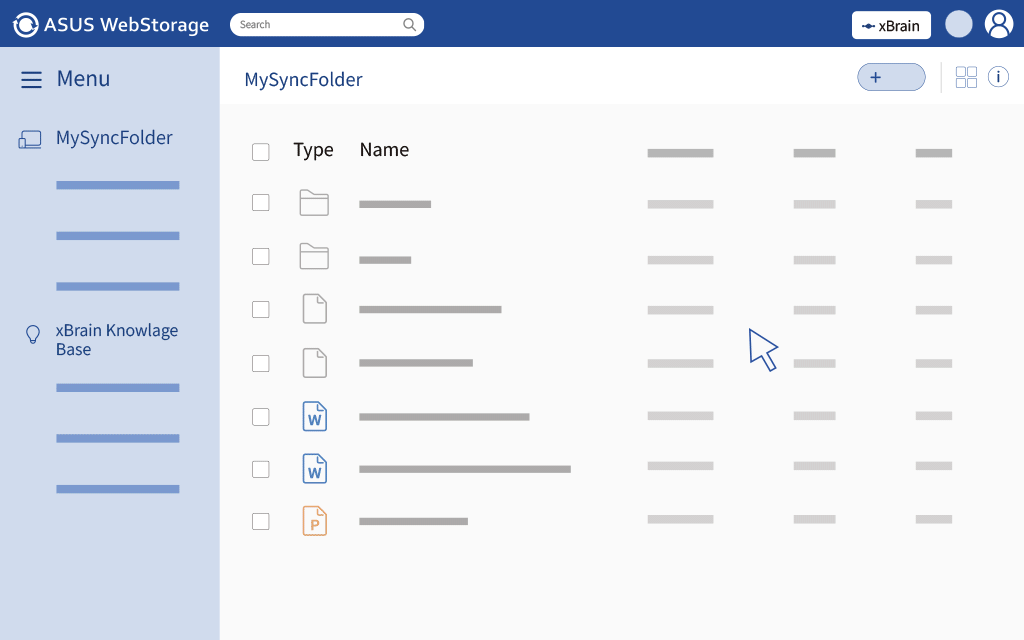Open the PowerPoint file icon
The image size is (1024, 640).
315,521
